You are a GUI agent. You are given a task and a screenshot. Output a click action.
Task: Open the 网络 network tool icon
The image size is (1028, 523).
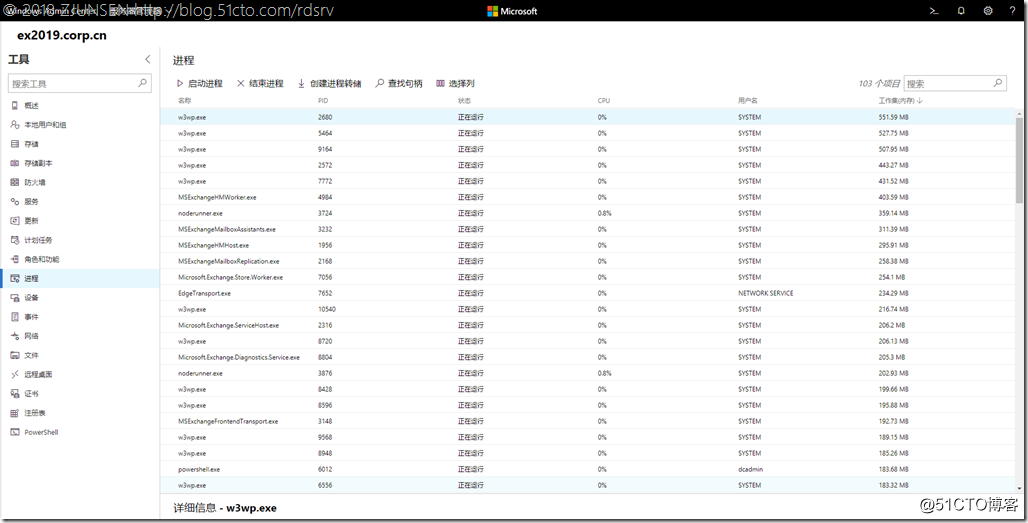point(14,336)
